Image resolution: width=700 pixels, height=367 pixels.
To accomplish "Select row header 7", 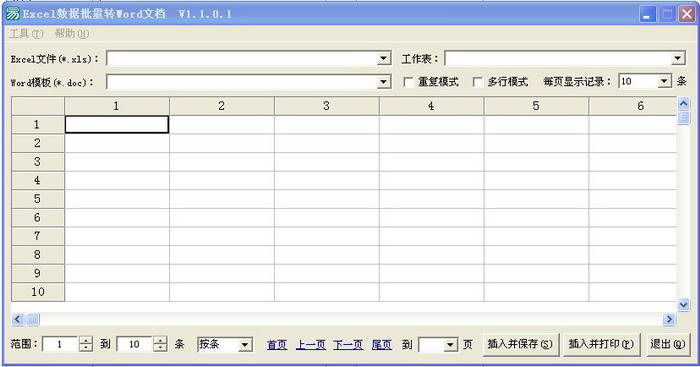I will tap(38, 236).
